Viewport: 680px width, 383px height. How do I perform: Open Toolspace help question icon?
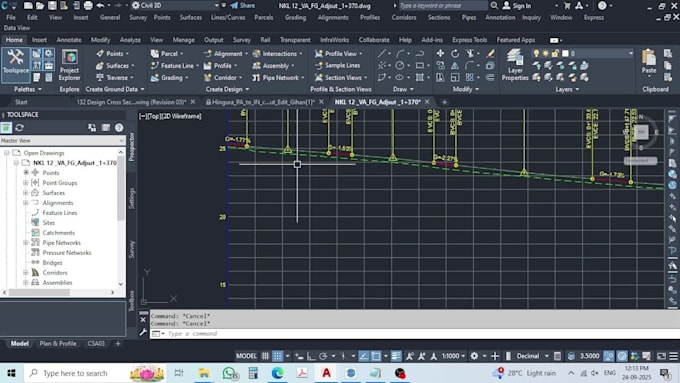(x=119, y=128)
